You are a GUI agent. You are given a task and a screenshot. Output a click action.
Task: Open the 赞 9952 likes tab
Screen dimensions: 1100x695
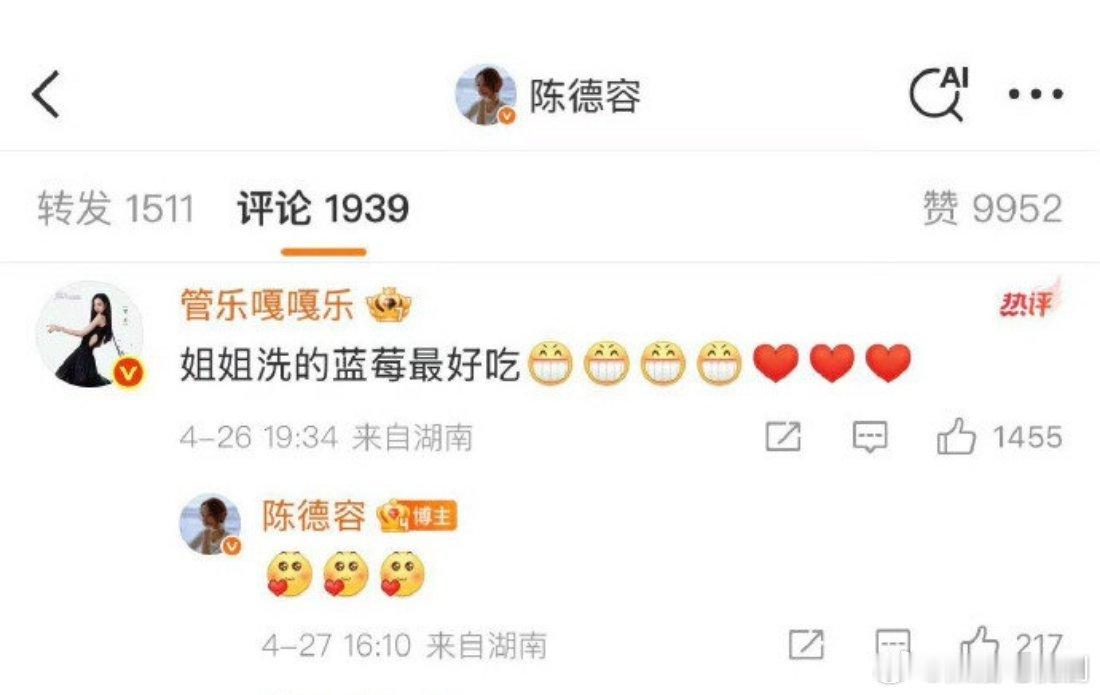point(992,208)
